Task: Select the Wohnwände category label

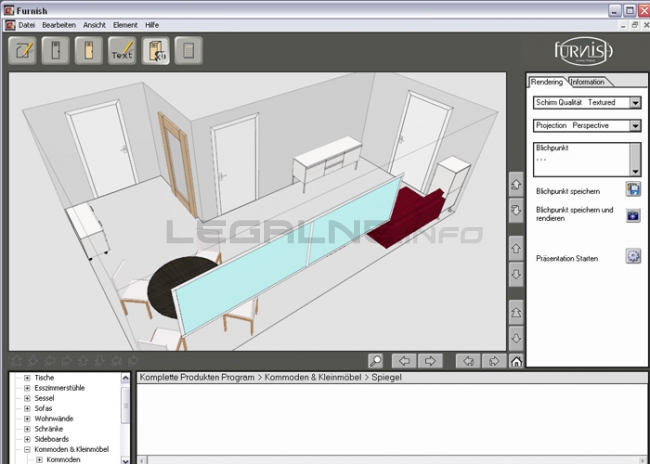Action: point(53,419)
